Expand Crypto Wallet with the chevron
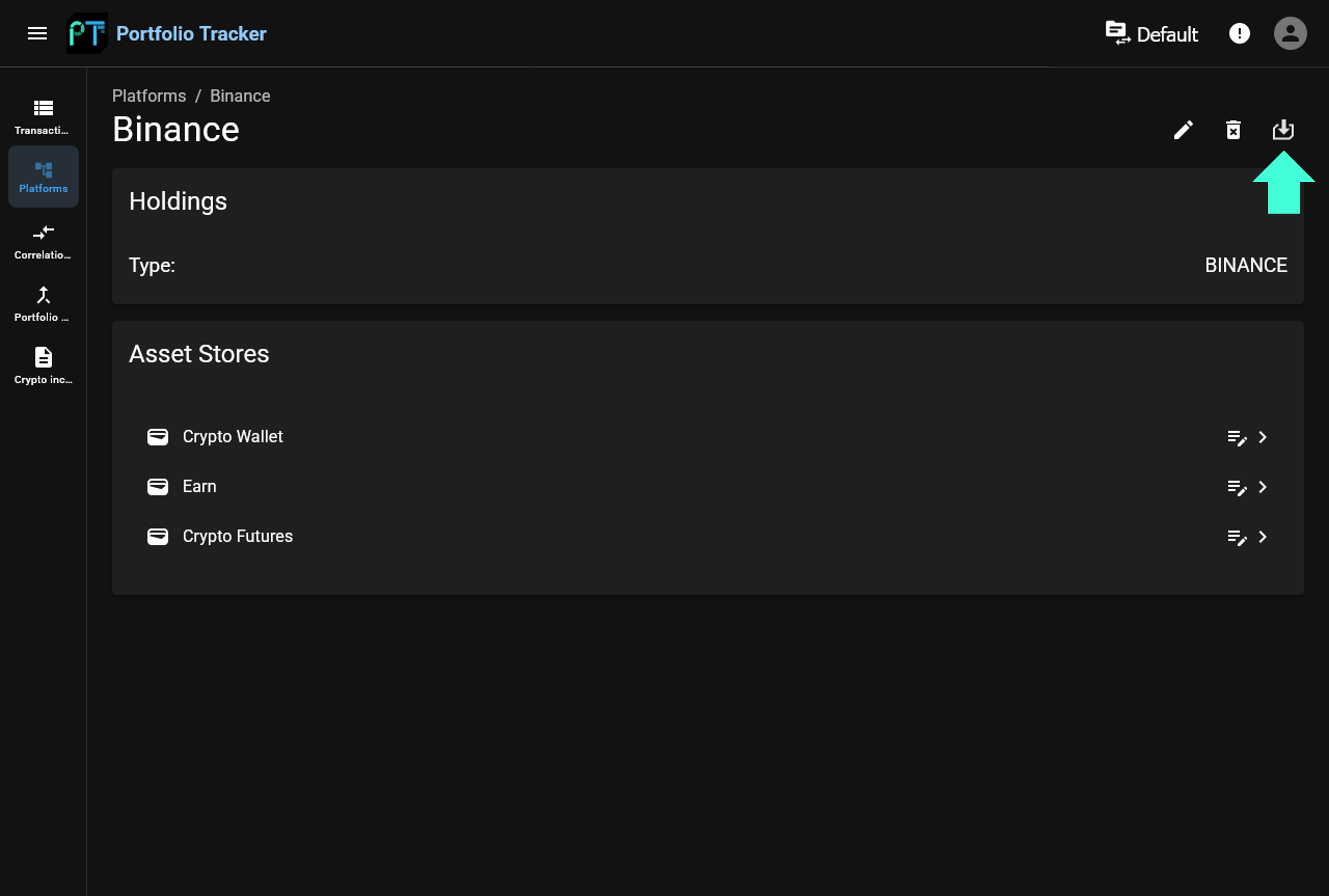1329x896 pixels. [1263, 438]
